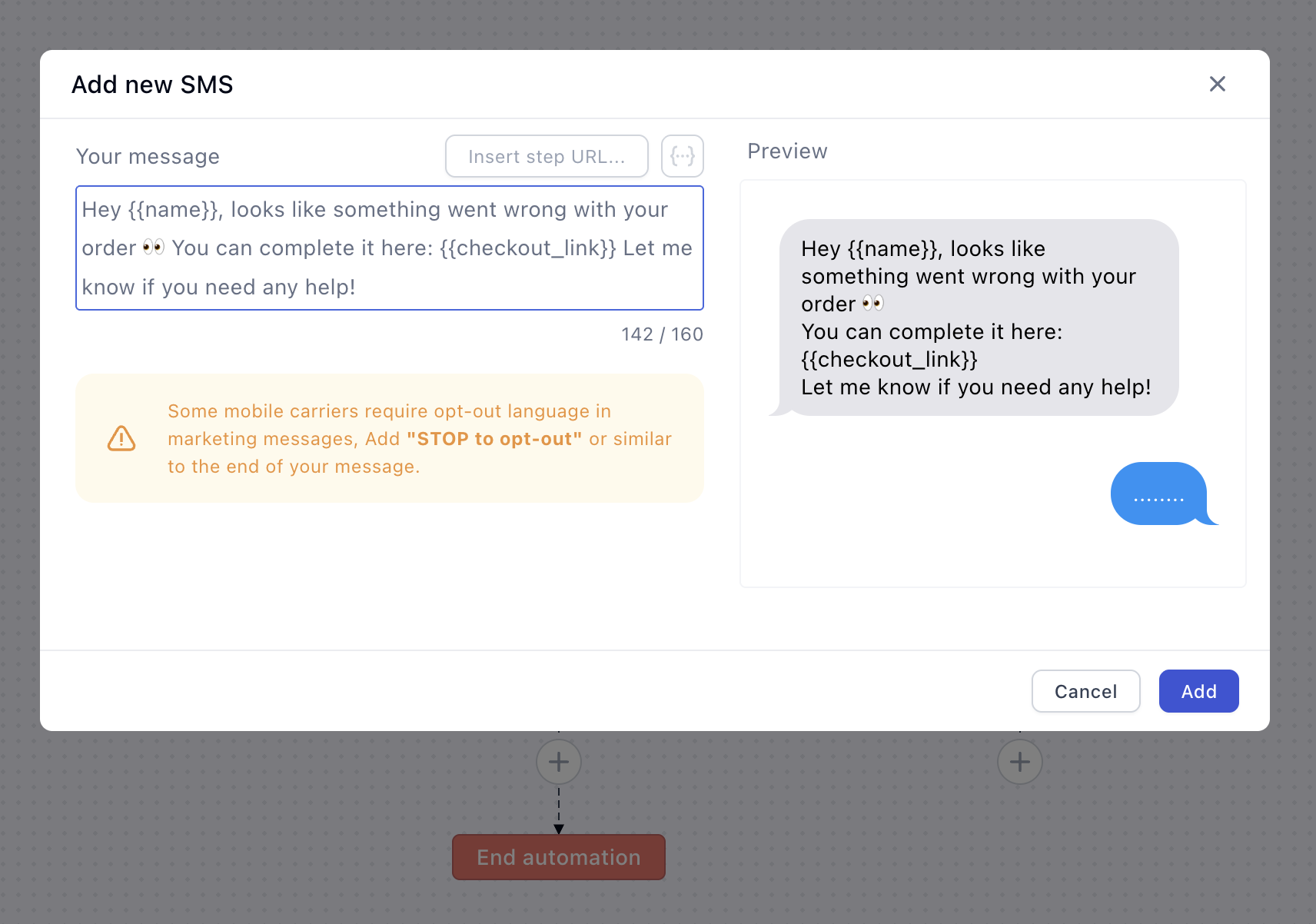Click the eyes emoji in the preview bubble

pyautogui.click(x=873, y=304)
